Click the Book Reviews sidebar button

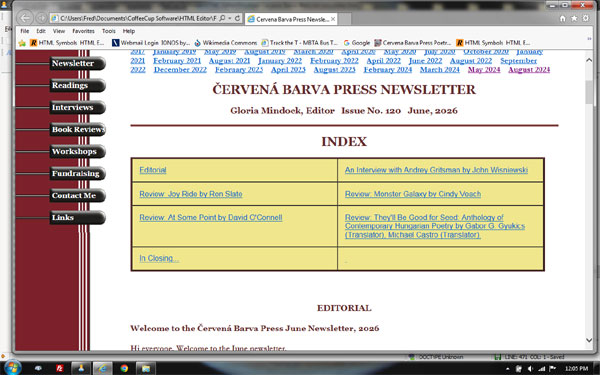pyautogui.click(x=77, y=129)
